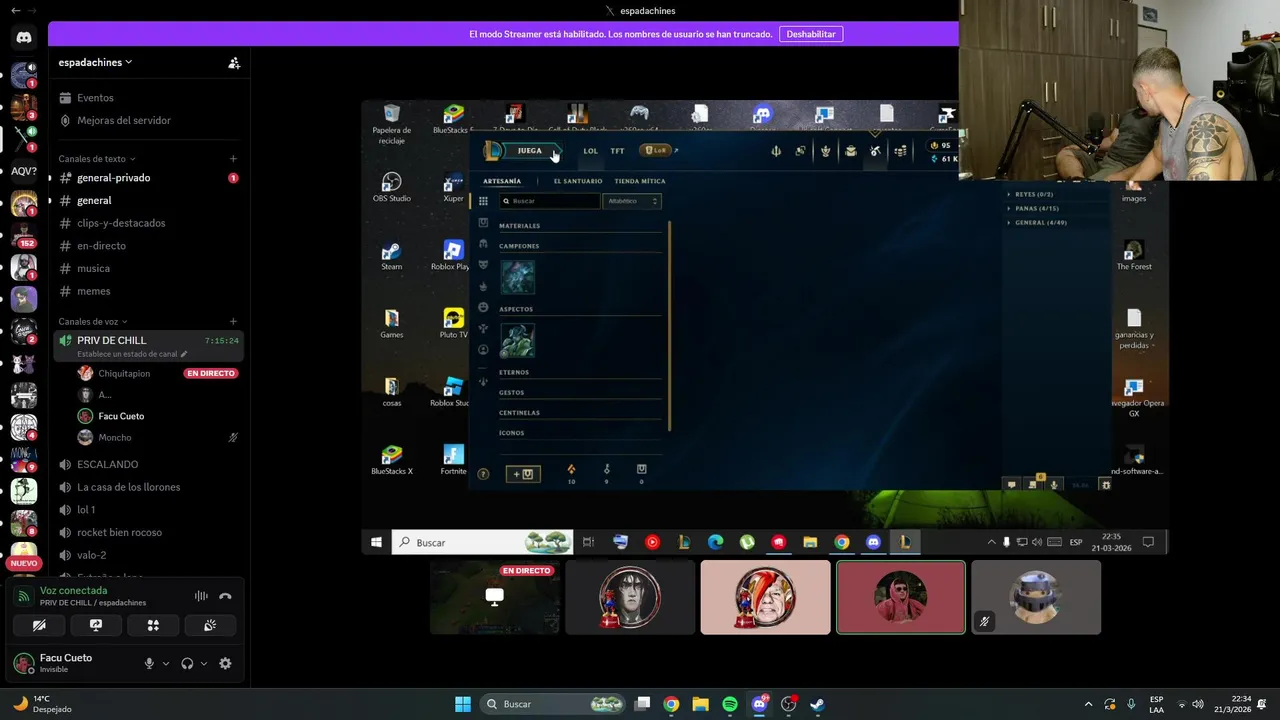Screen dimensions: 1280x720
Task: Mute the microphone next to Facu Cueto
Action: click(149, 663)
